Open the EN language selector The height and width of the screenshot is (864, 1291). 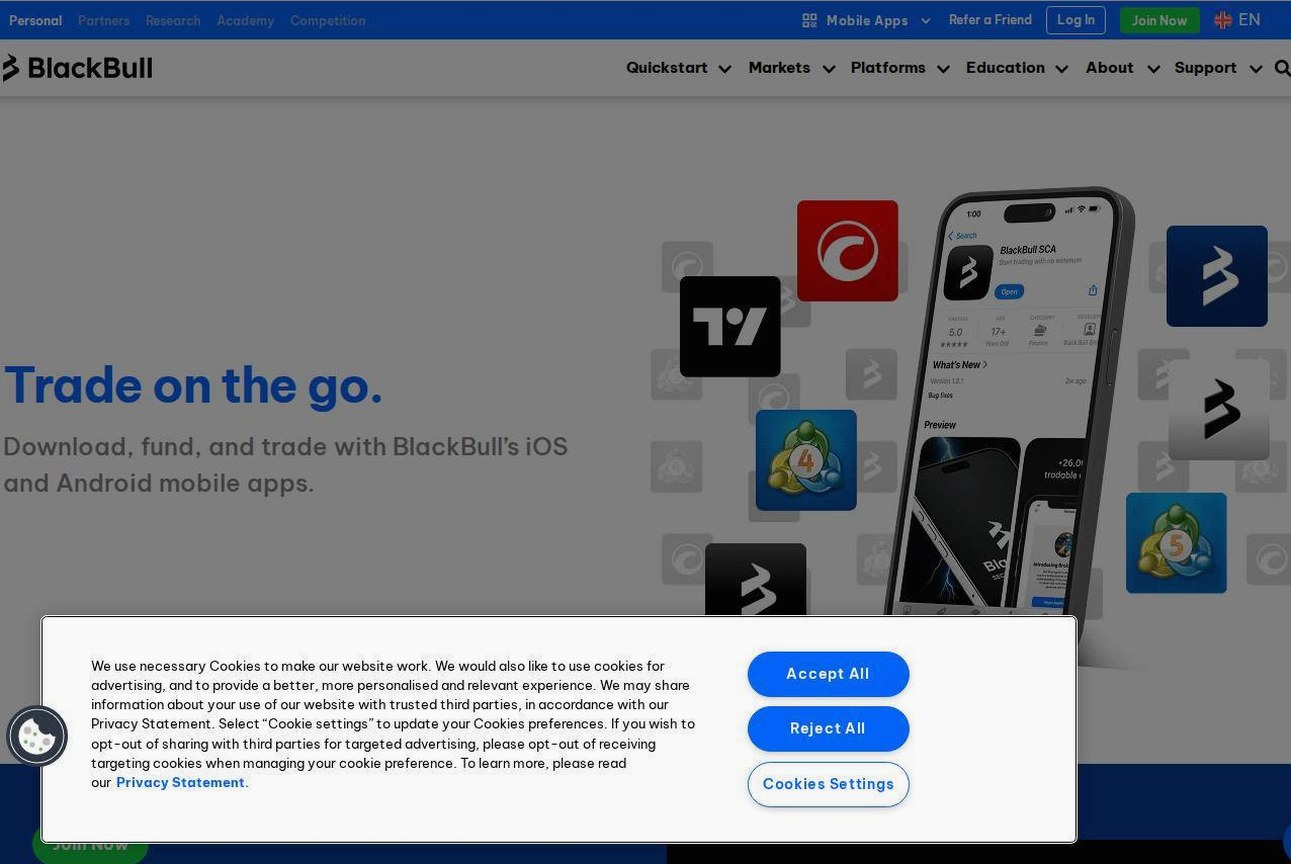(1237, 20)
